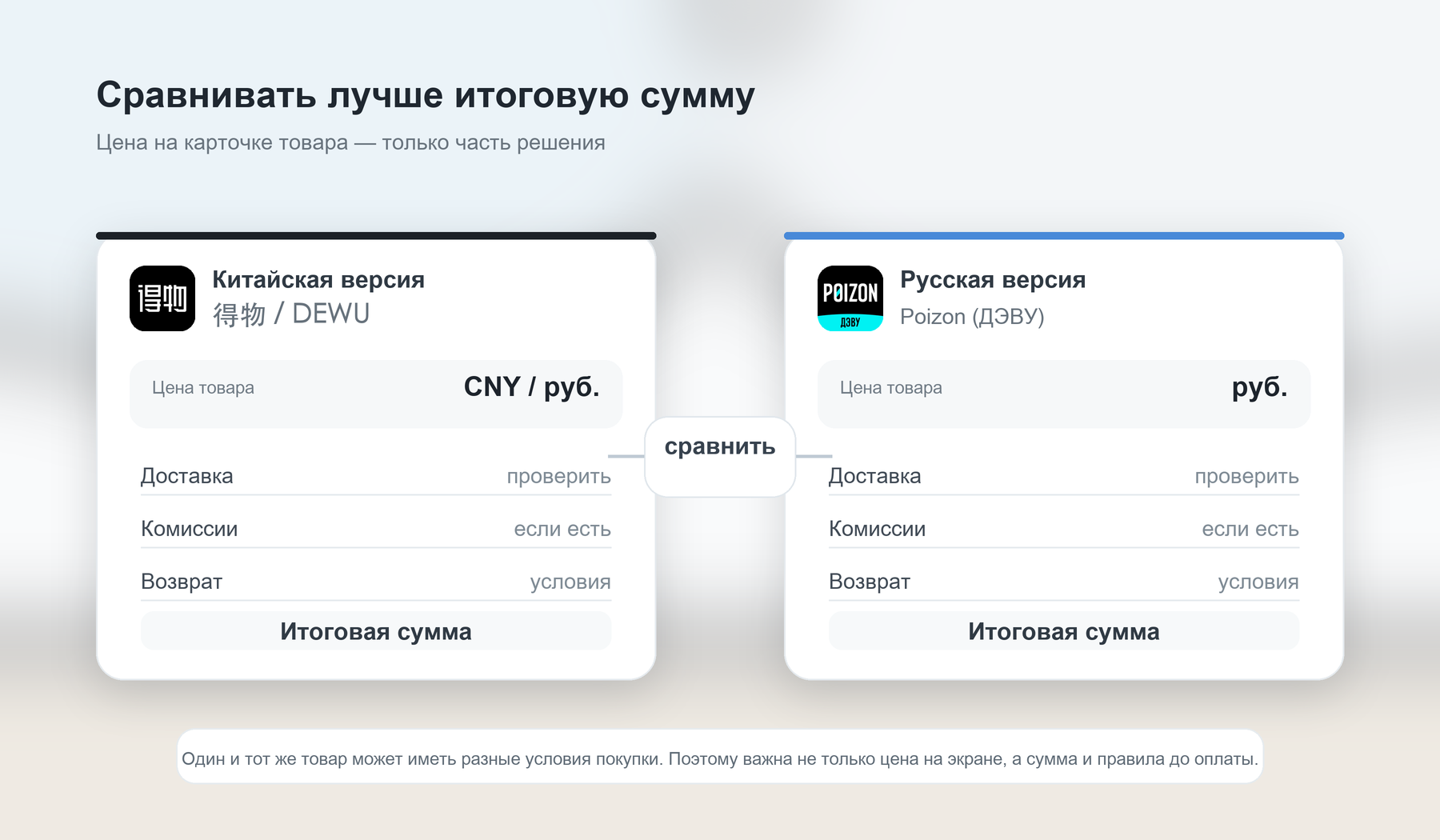Click the «Poizon (ДЭВУ)» label

coord(972,317)
